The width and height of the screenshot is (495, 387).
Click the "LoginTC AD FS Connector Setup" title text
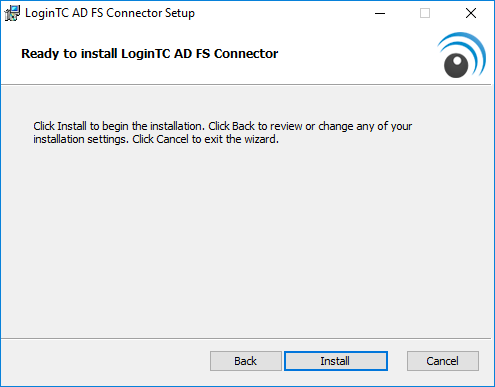pyautogui.click(x=110, y=13)
